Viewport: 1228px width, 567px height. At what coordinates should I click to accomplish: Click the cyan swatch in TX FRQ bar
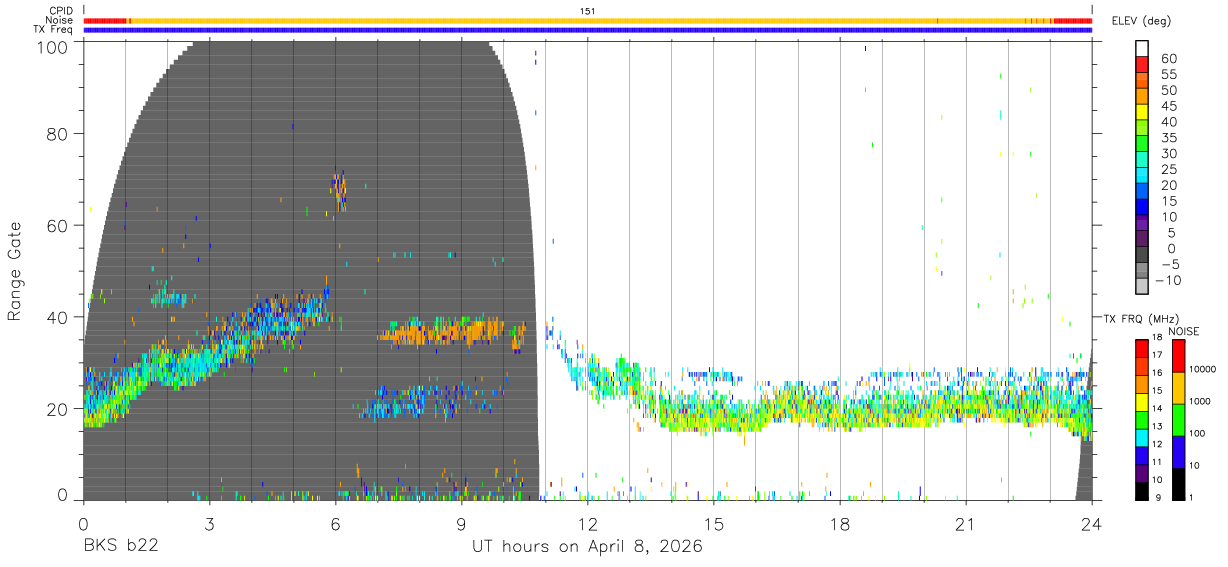pyautogui.click(x=1142, y=436)
